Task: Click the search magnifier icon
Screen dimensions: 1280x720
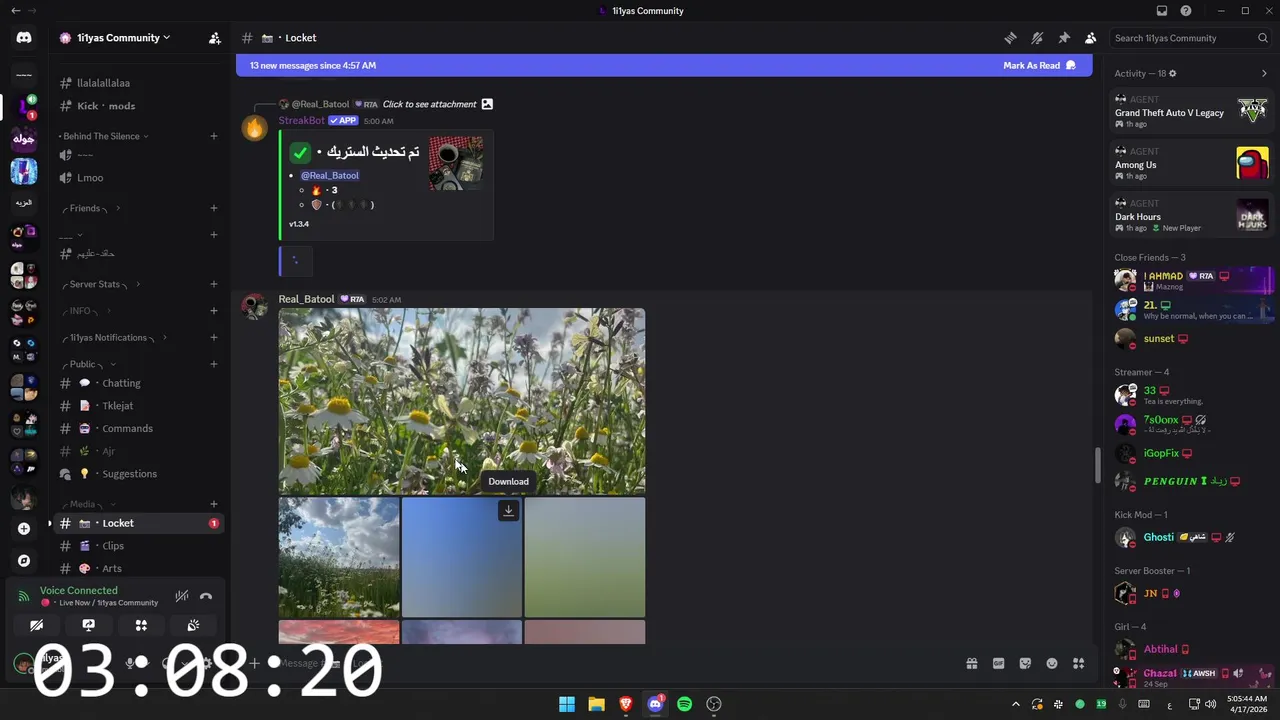Action: [x=1263, y=38]
